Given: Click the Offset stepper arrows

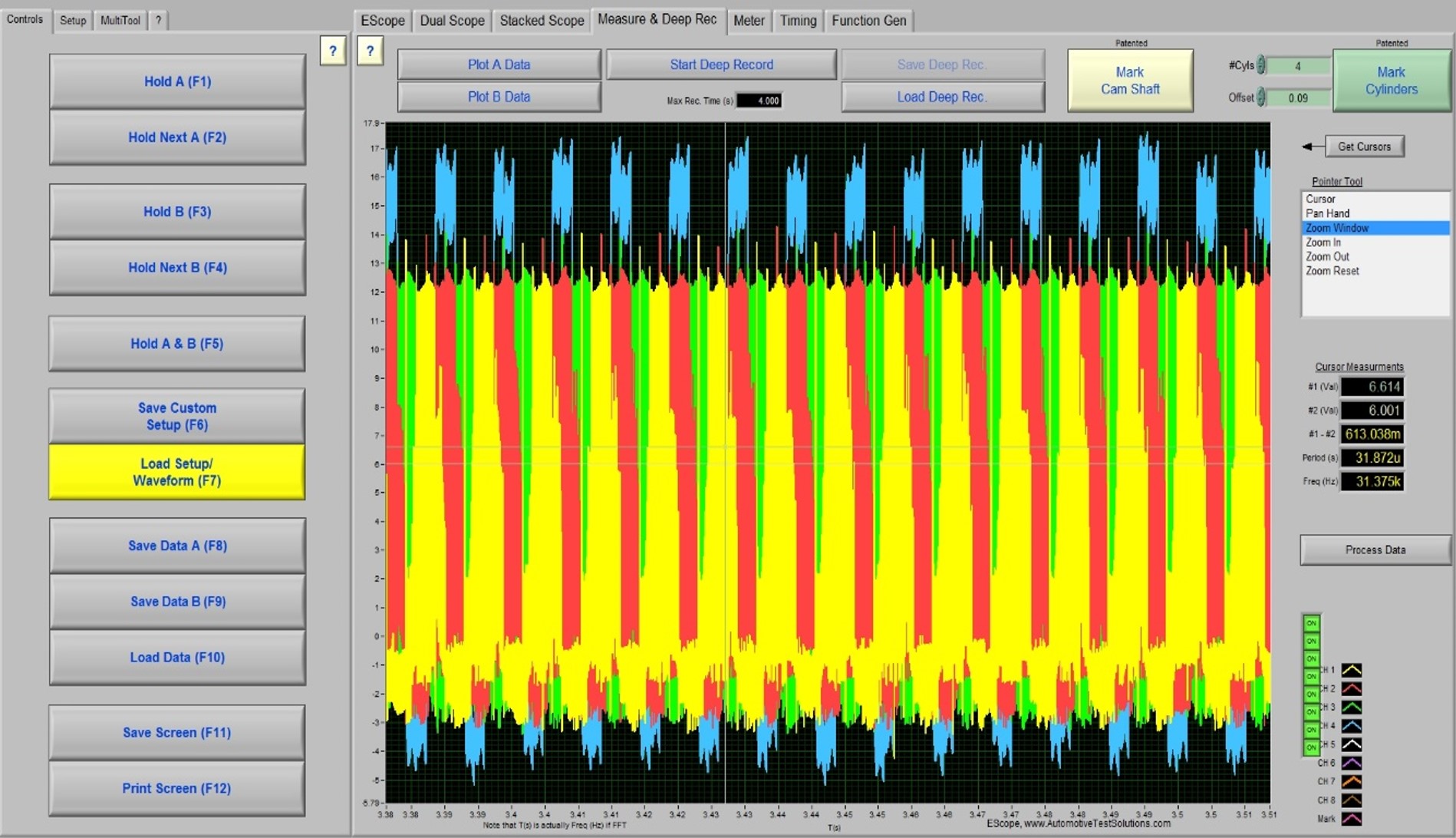Looking at the screenshot, I should pos(1260,97).
